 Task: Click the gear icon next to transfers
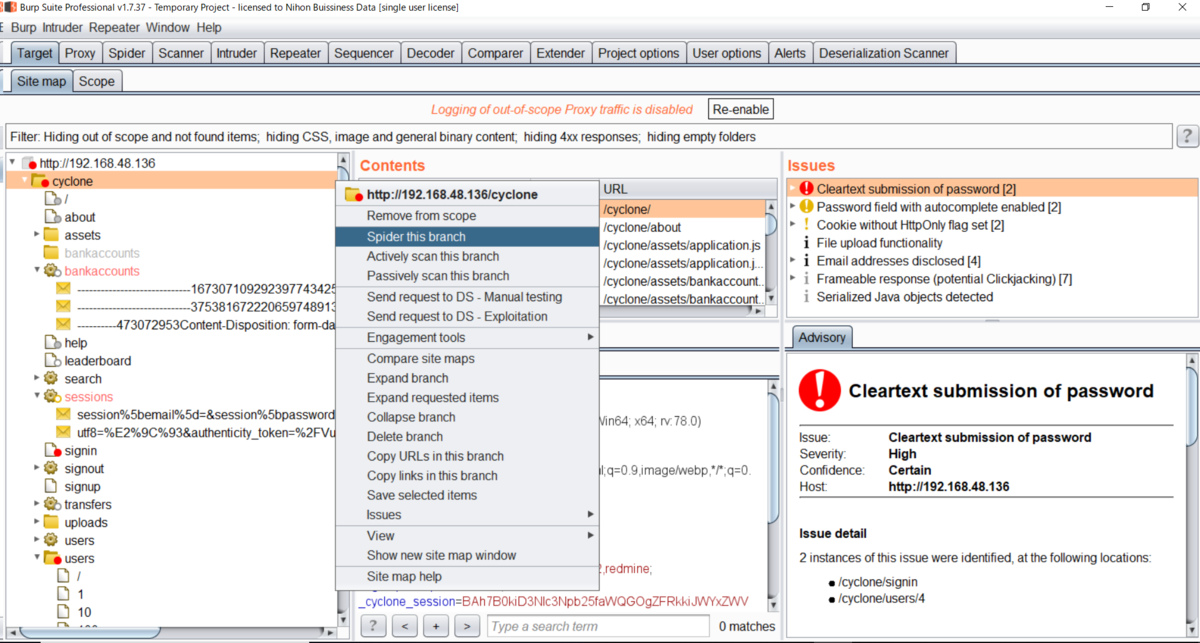point(51,505)
